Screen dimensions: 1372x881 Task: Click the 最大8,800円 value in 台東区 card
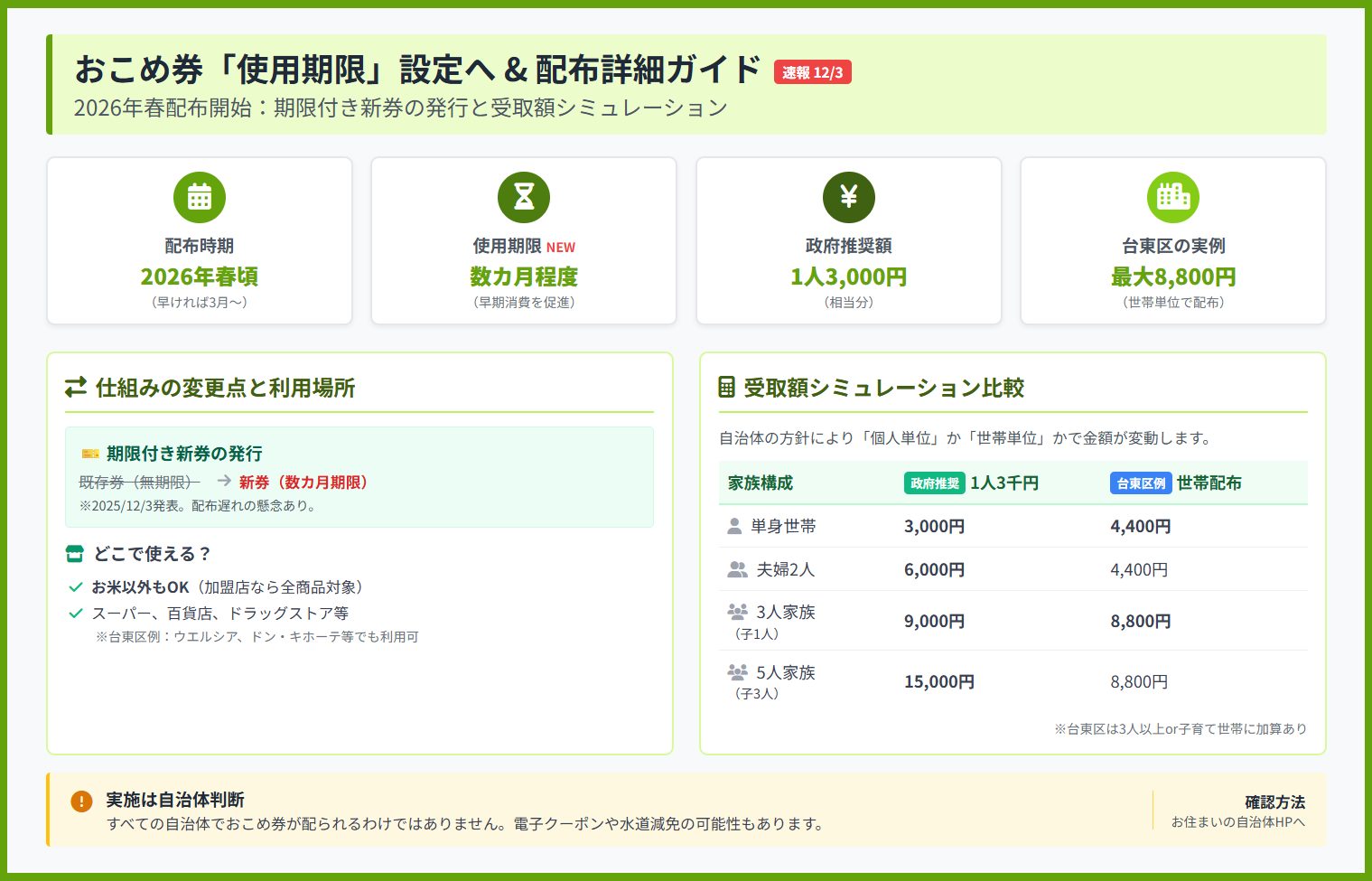coord(1172,276)
